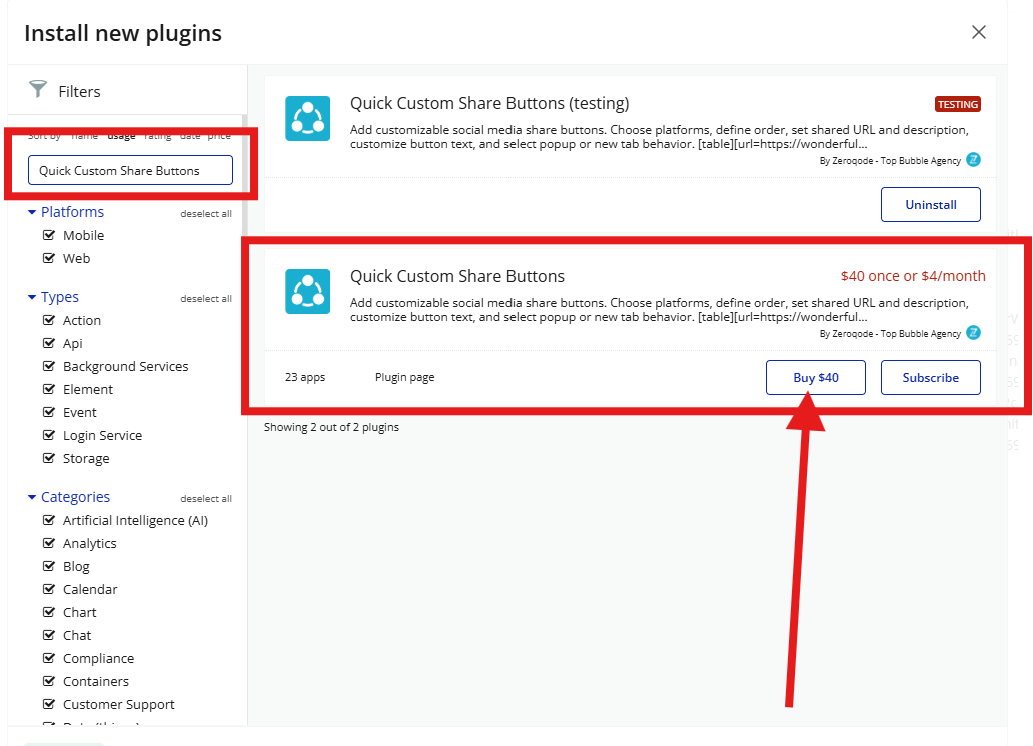Uncheck the Chart category
The height and width of the screenshot is (746, 1033).
tap(49, 612)
